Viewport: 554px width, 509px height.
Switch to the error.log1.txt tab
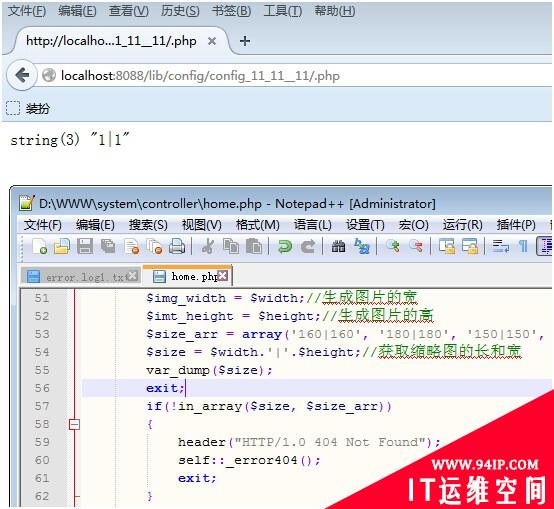click(x=80, y=276)
